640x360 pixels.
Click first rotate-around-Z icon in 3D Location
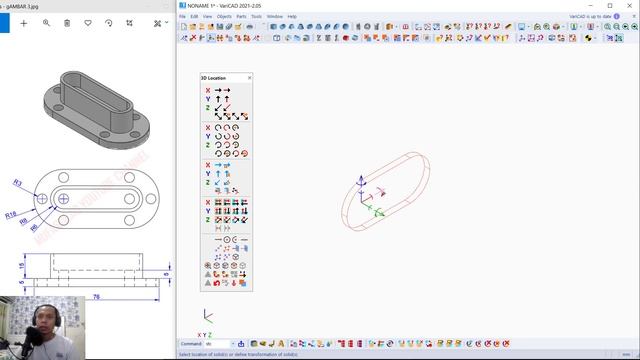pos(218,145)
